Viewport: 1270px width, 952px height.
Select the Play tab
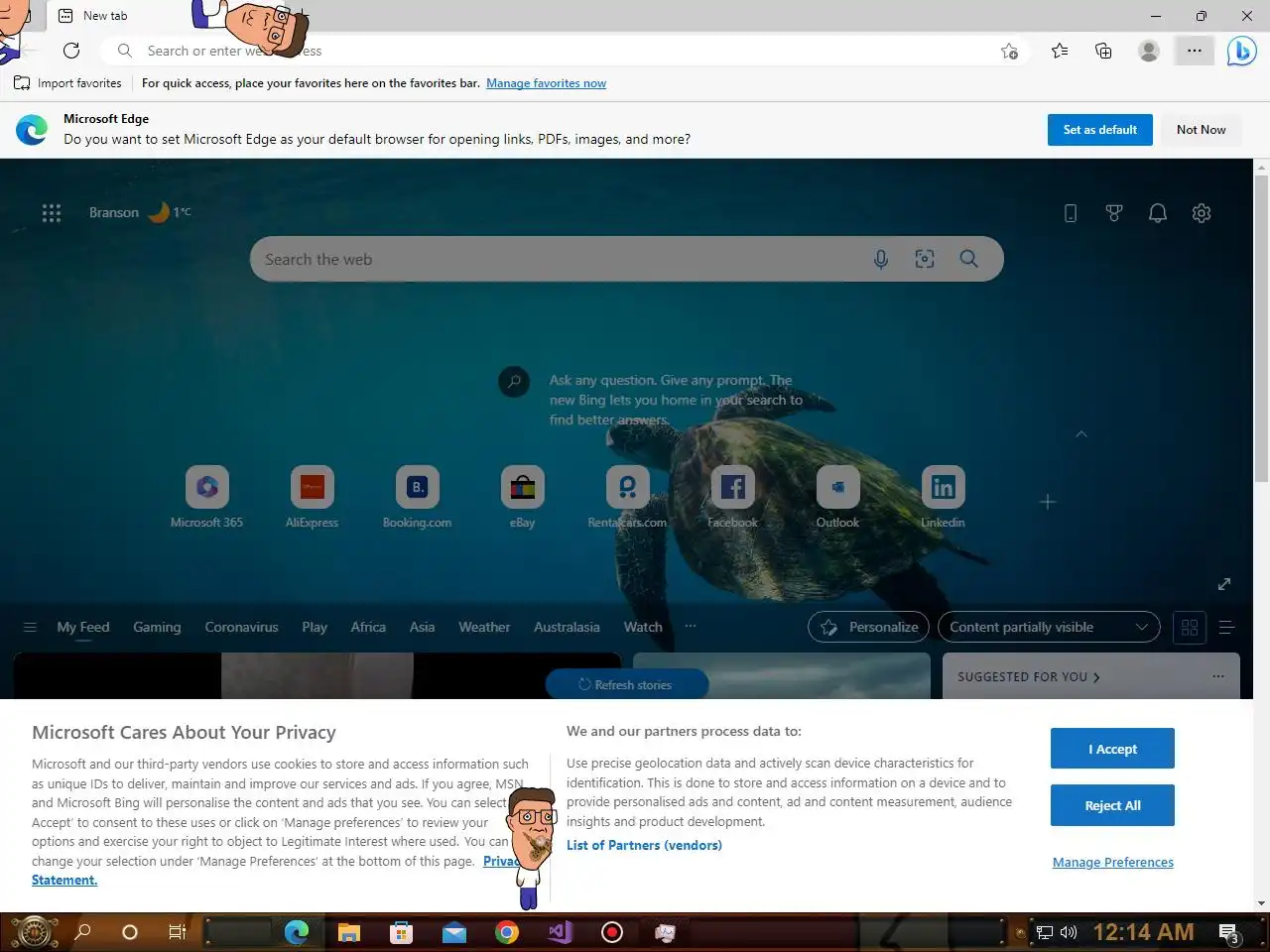point(315,627)
